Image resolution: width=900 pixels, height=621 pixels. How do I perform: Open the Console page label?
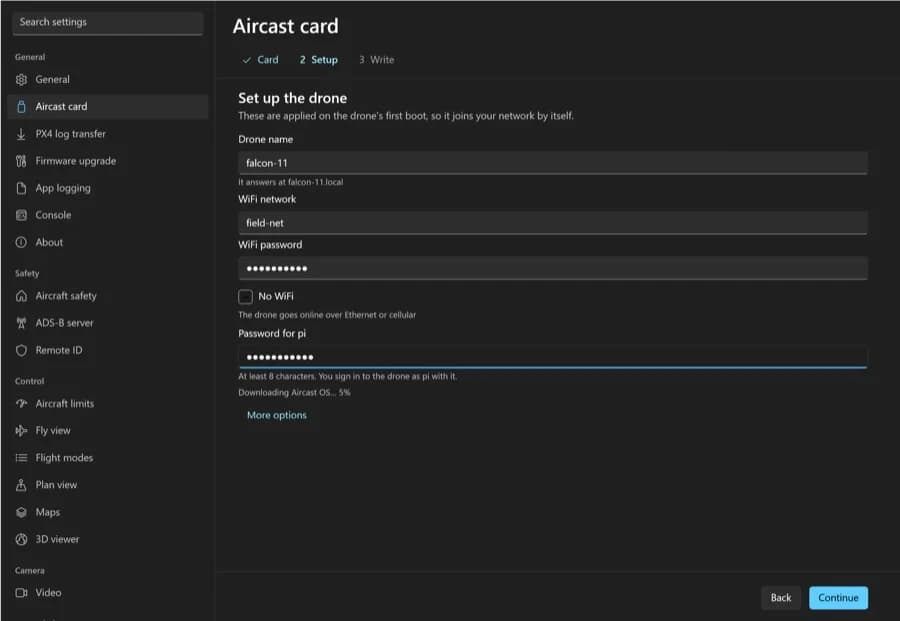point(53,215)
